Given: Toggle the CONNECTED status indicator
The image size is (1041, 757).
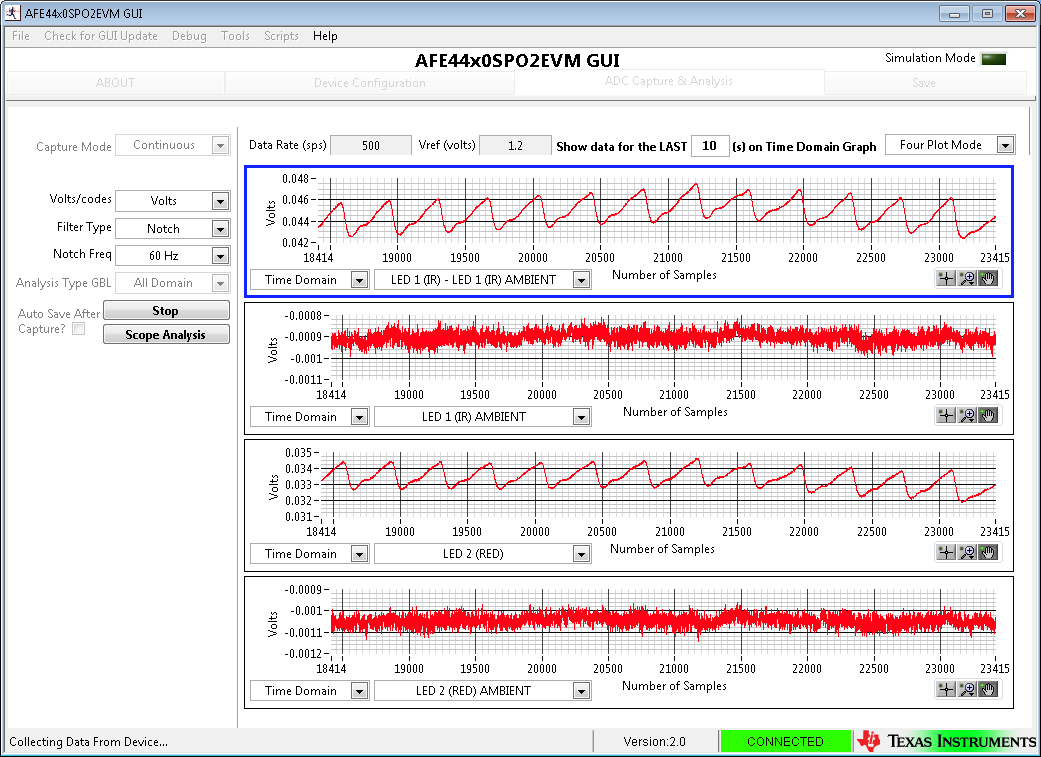Looking at the screenshot, I should pos(786,740).
